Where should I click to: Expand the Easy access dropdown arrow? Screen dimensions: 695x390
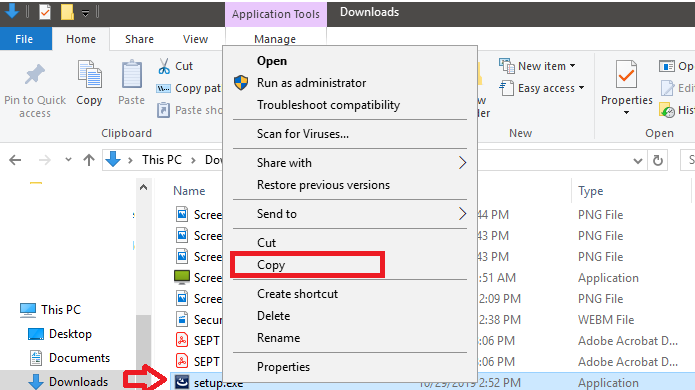(582, 88)
